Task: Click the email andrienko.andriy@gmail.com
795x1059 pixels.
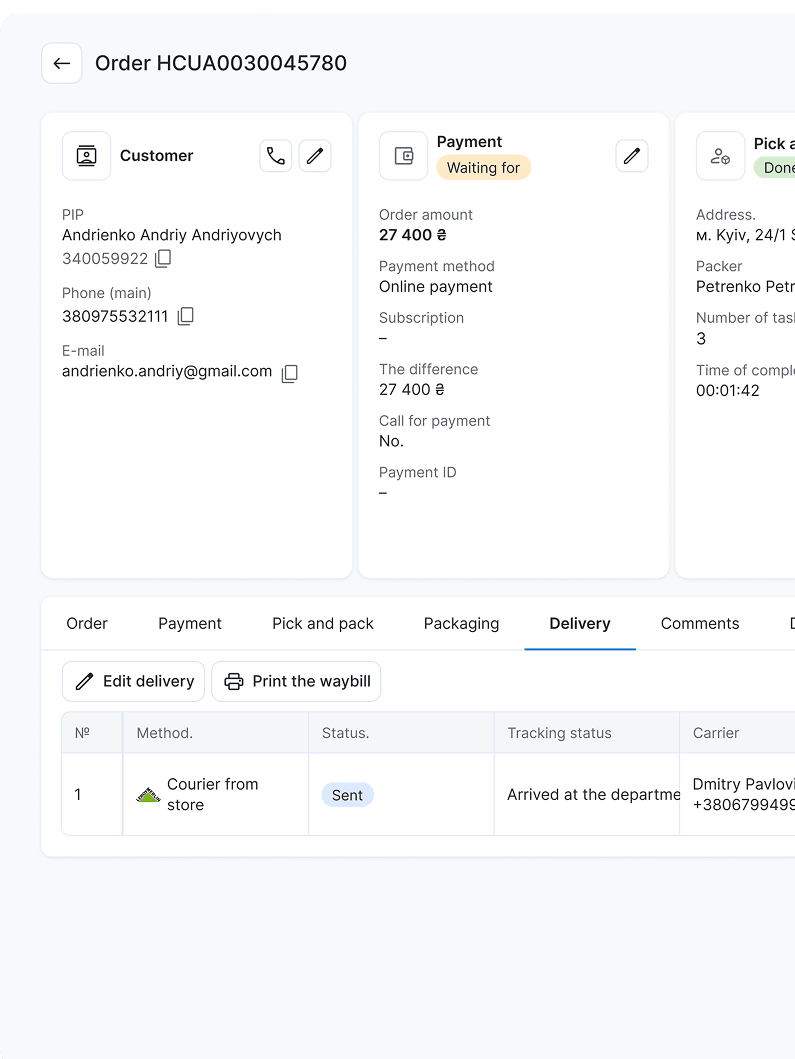Action: [167, 371]
